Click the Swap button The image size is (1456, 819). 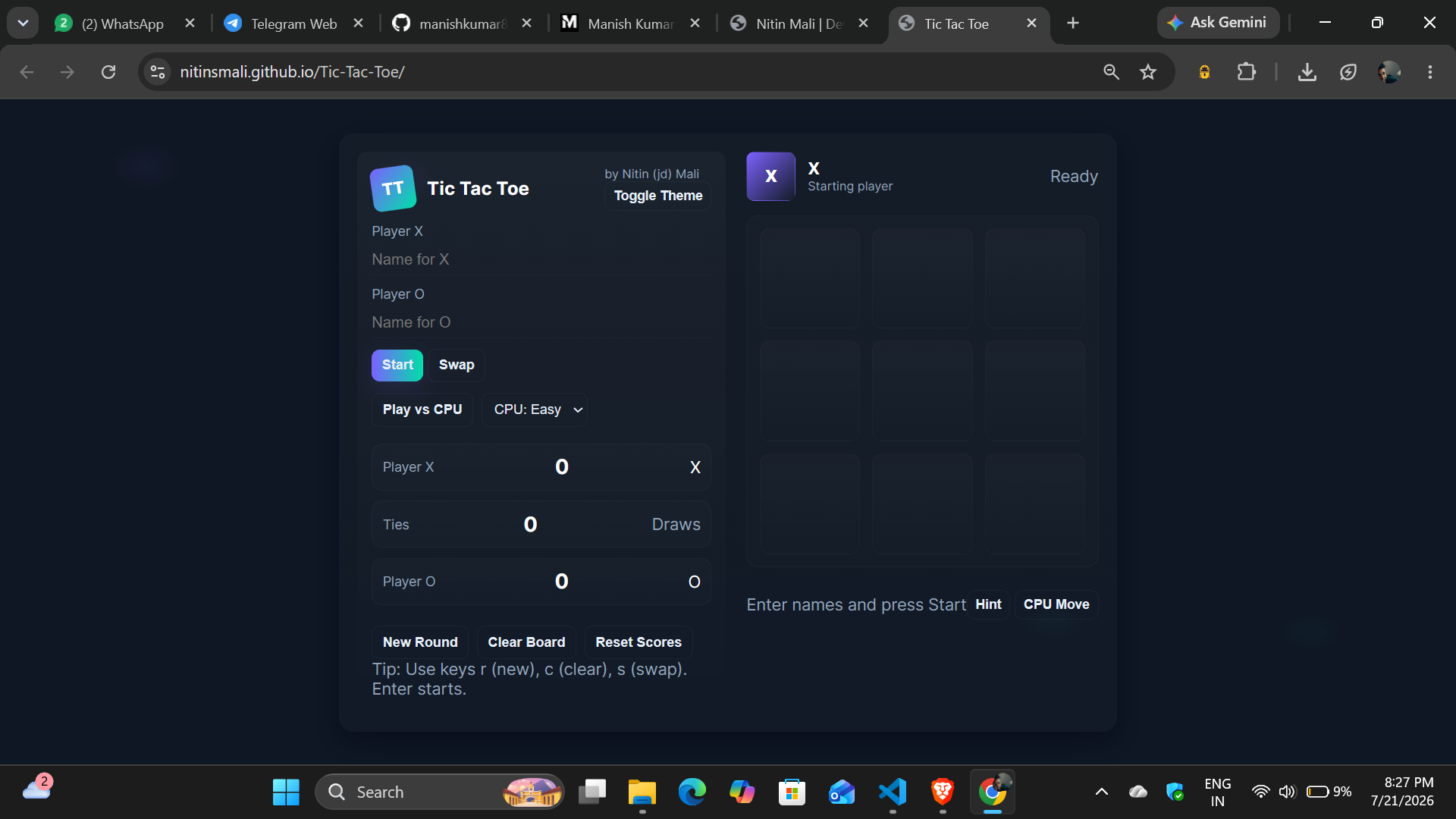[457, 365]
